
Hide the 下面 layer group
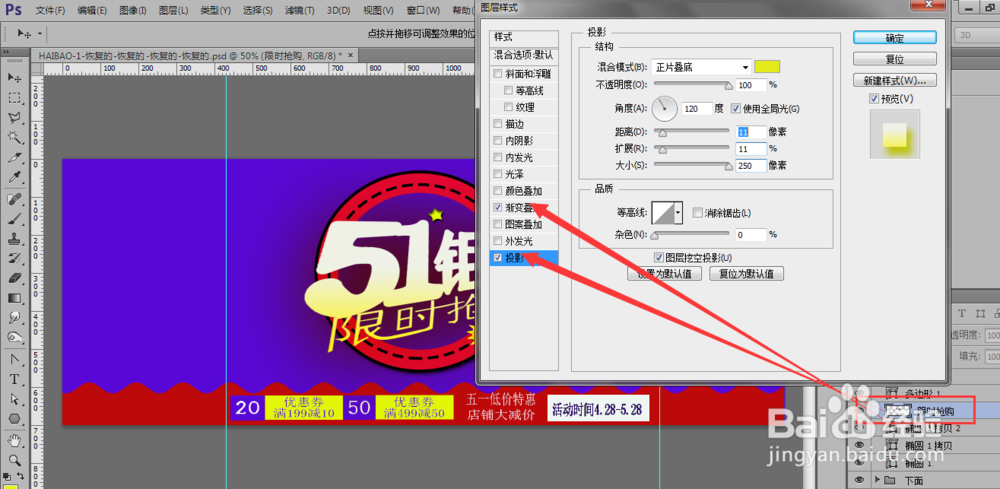[x=858, y=479]
